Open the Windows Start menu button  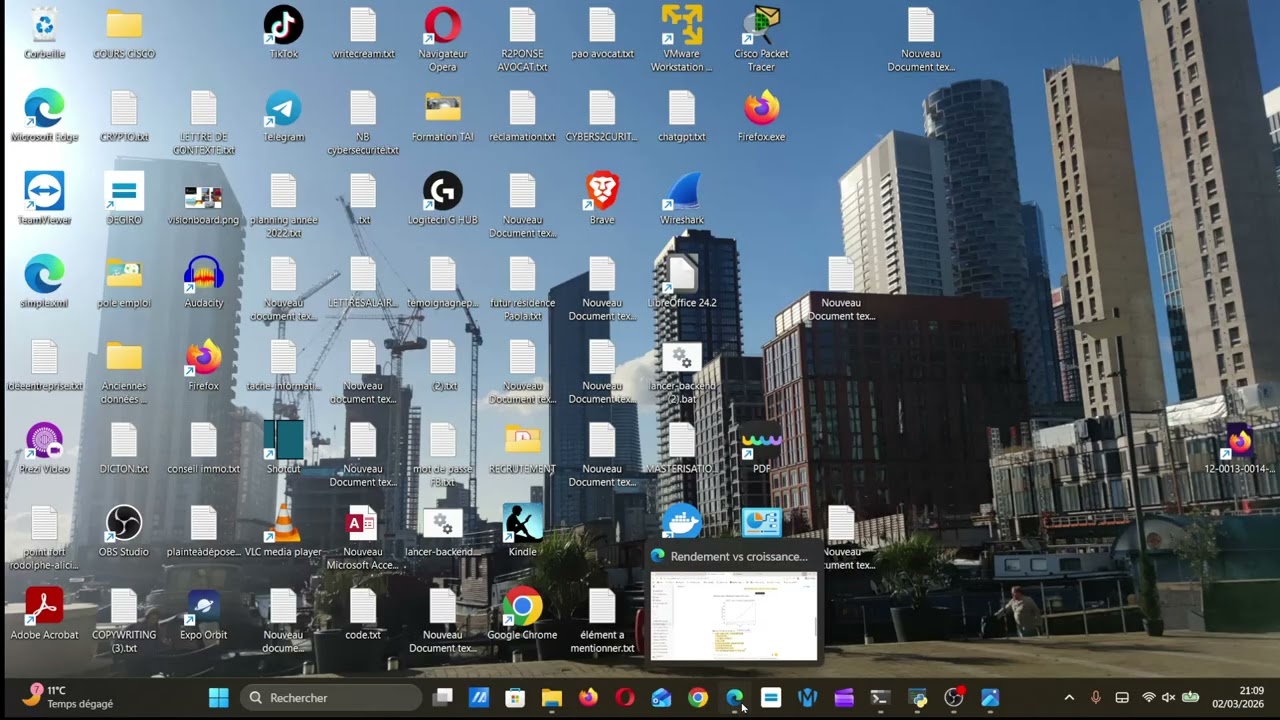(x=218, y=698)
